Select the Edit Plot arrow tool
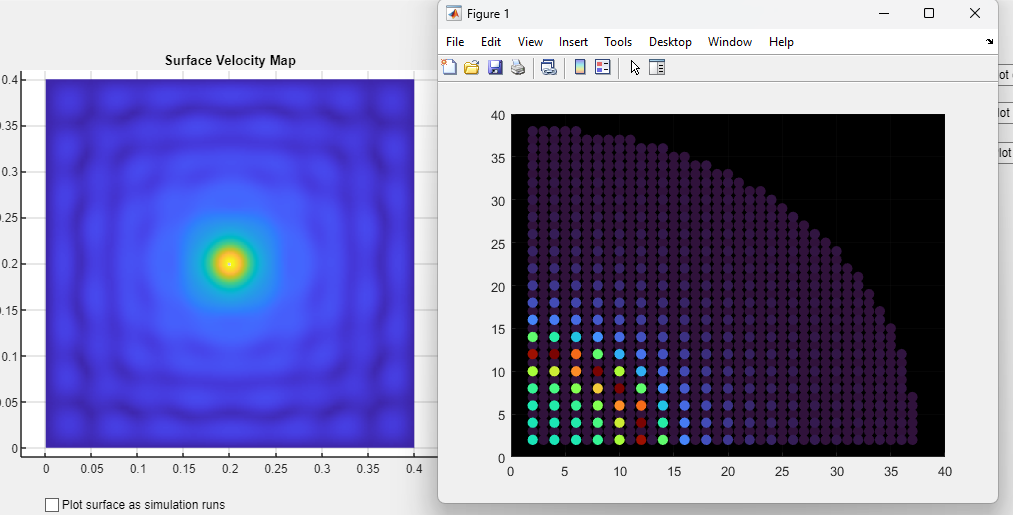1013x515 pixels. pos(635,67)
